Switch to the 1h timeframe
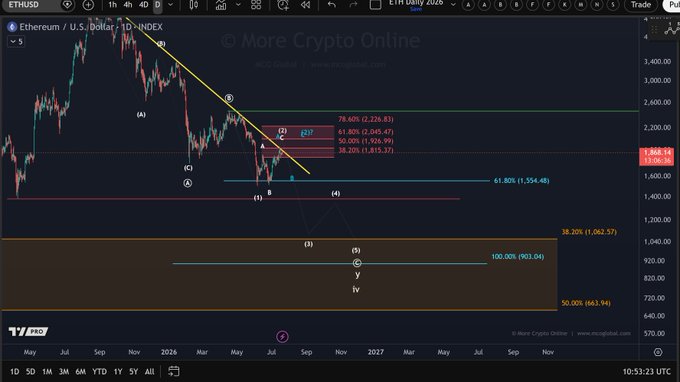The height and width of the screenshot is (382, 680). coord(113,5)
